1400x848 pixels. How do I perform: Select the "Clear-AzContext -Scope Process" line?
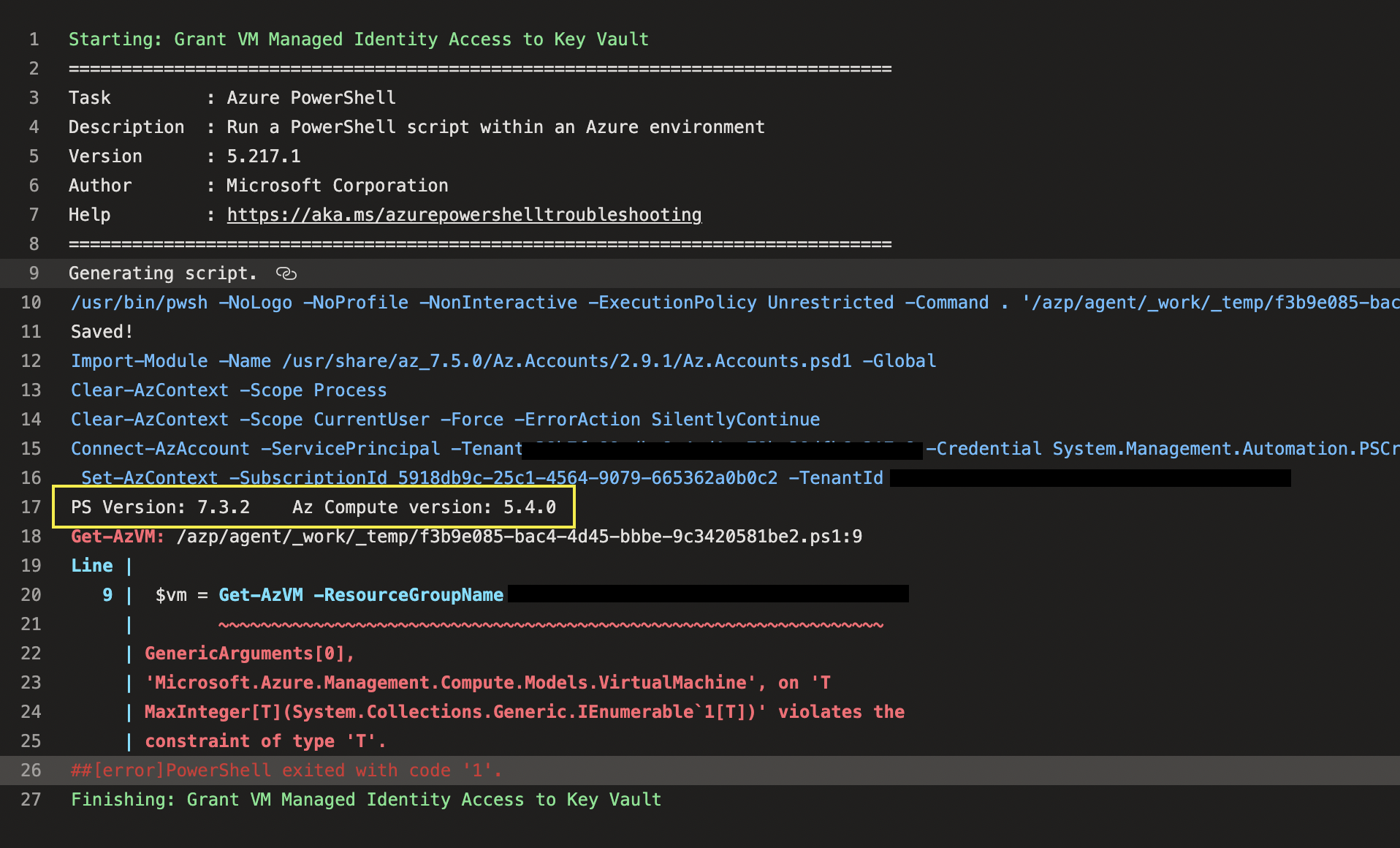229,390
